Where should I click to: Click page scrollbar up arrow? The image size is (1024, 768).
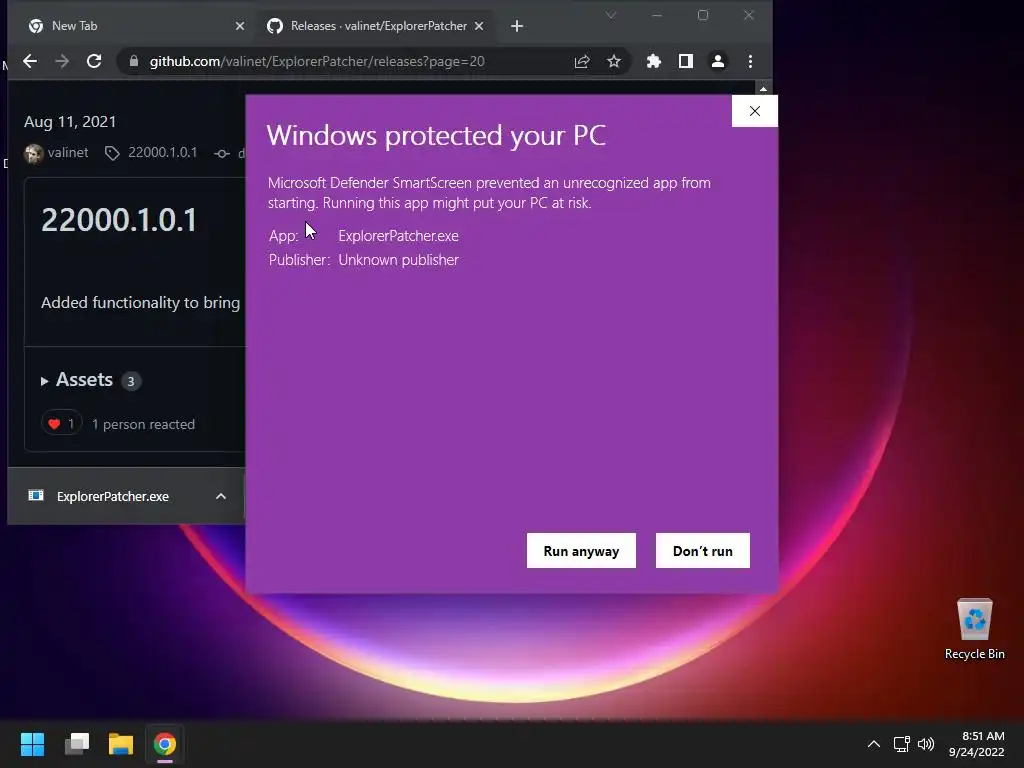(763, 89)
